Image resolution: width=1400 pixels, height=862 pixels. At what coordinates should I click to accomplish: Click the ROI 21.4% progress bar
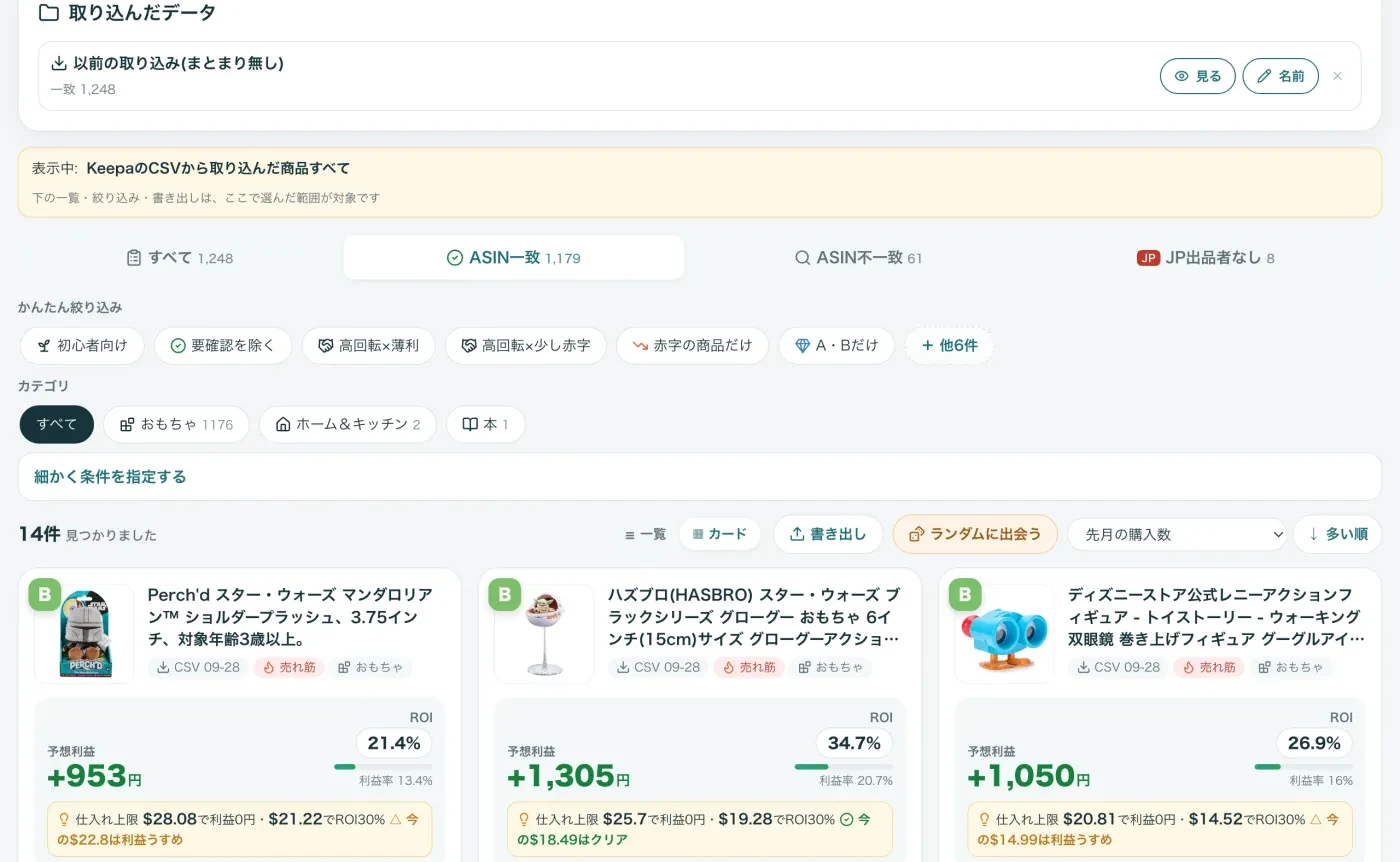[383, 767]
